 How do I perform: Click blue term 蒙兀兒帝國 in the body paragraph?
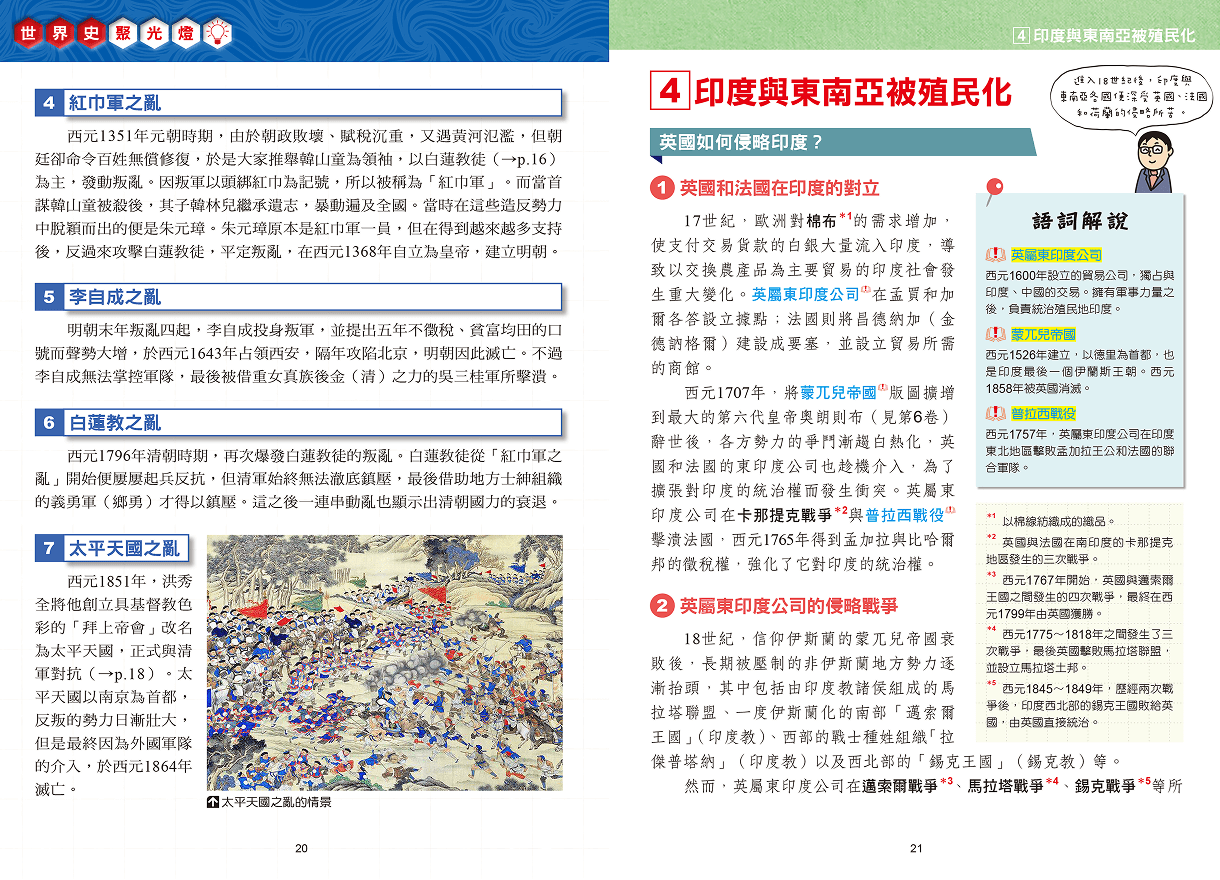838,392
